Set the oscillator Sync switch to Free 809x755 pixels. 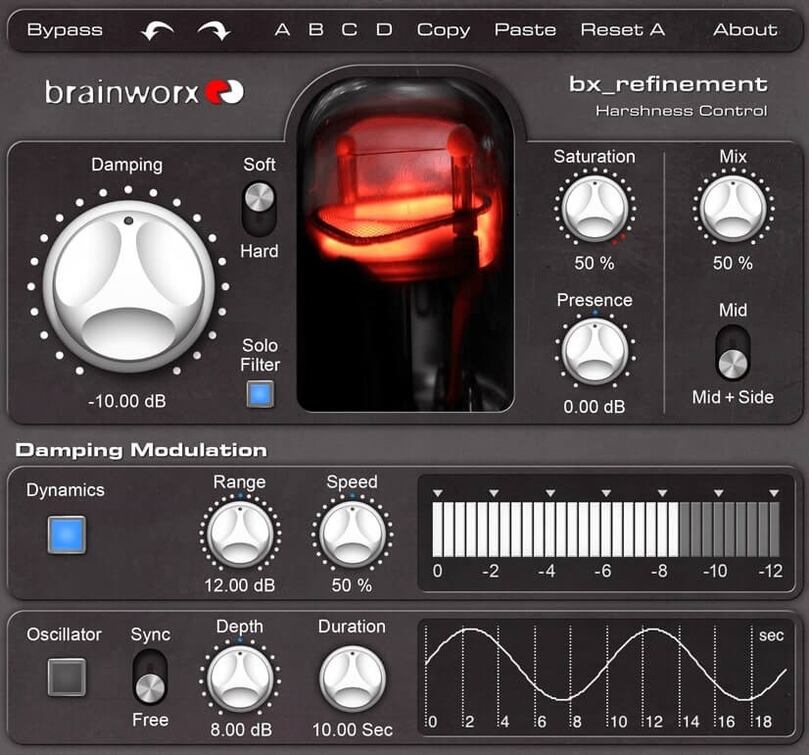[150, 690]
